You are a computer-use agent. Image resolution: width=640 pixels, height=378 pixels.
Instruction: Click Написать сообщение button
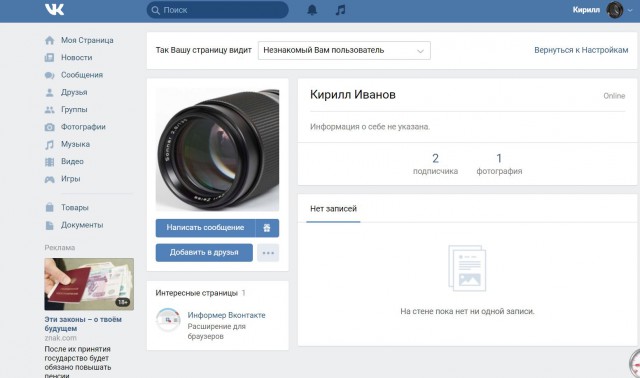[x=205, y=228]
